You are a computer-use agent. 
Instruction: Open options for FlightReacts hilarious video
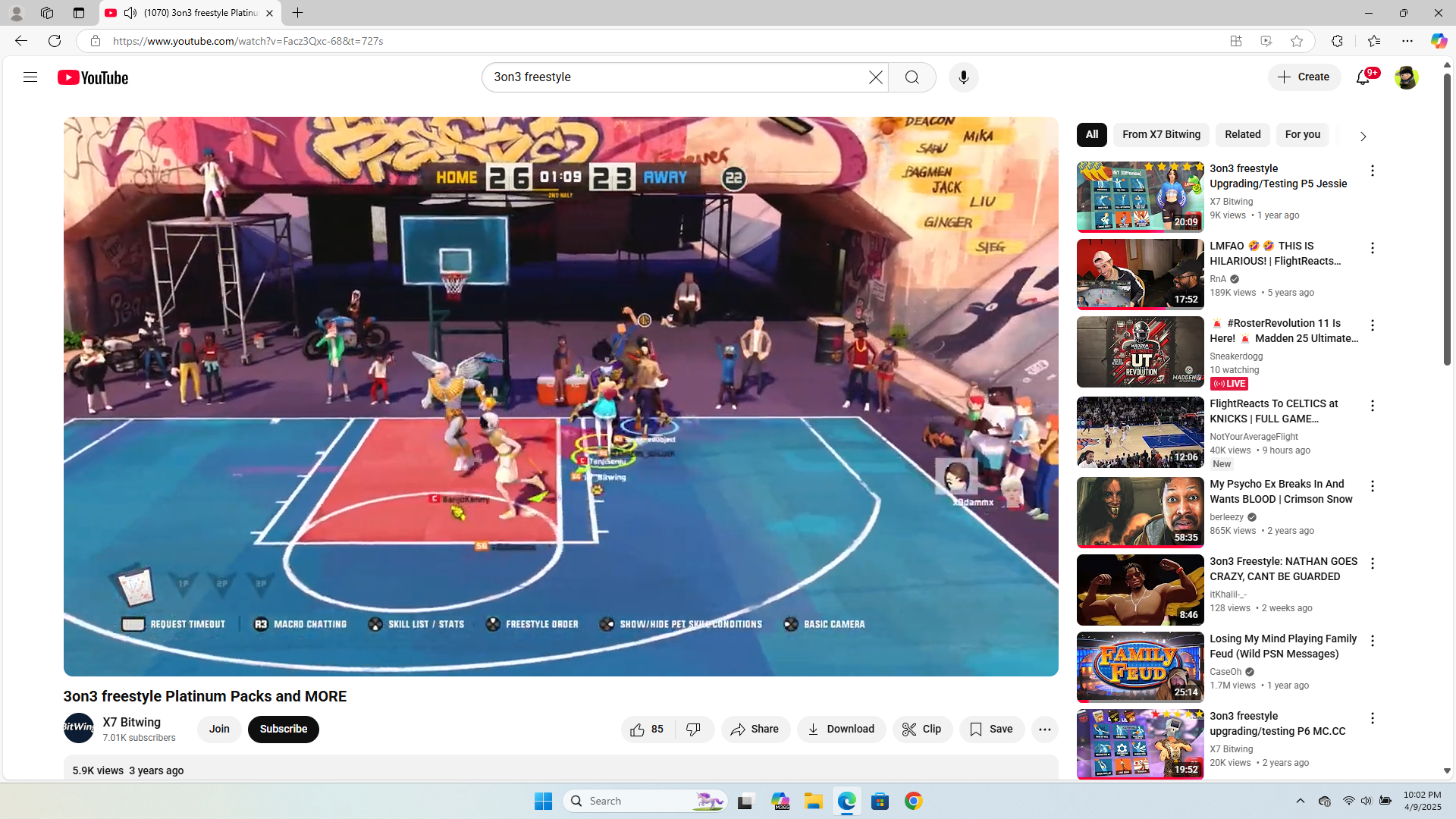1372,248
